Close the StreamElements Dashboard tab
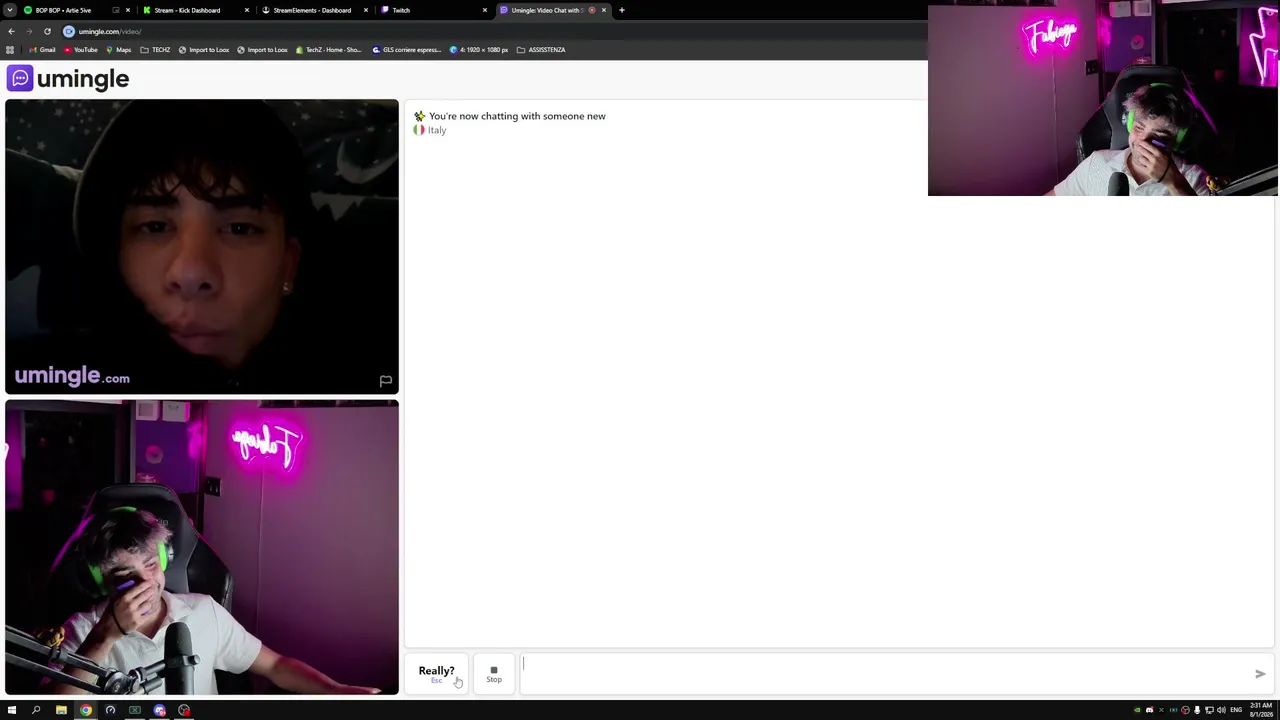Viewport: 1280px width, 720px height. [x=366, y=10]
